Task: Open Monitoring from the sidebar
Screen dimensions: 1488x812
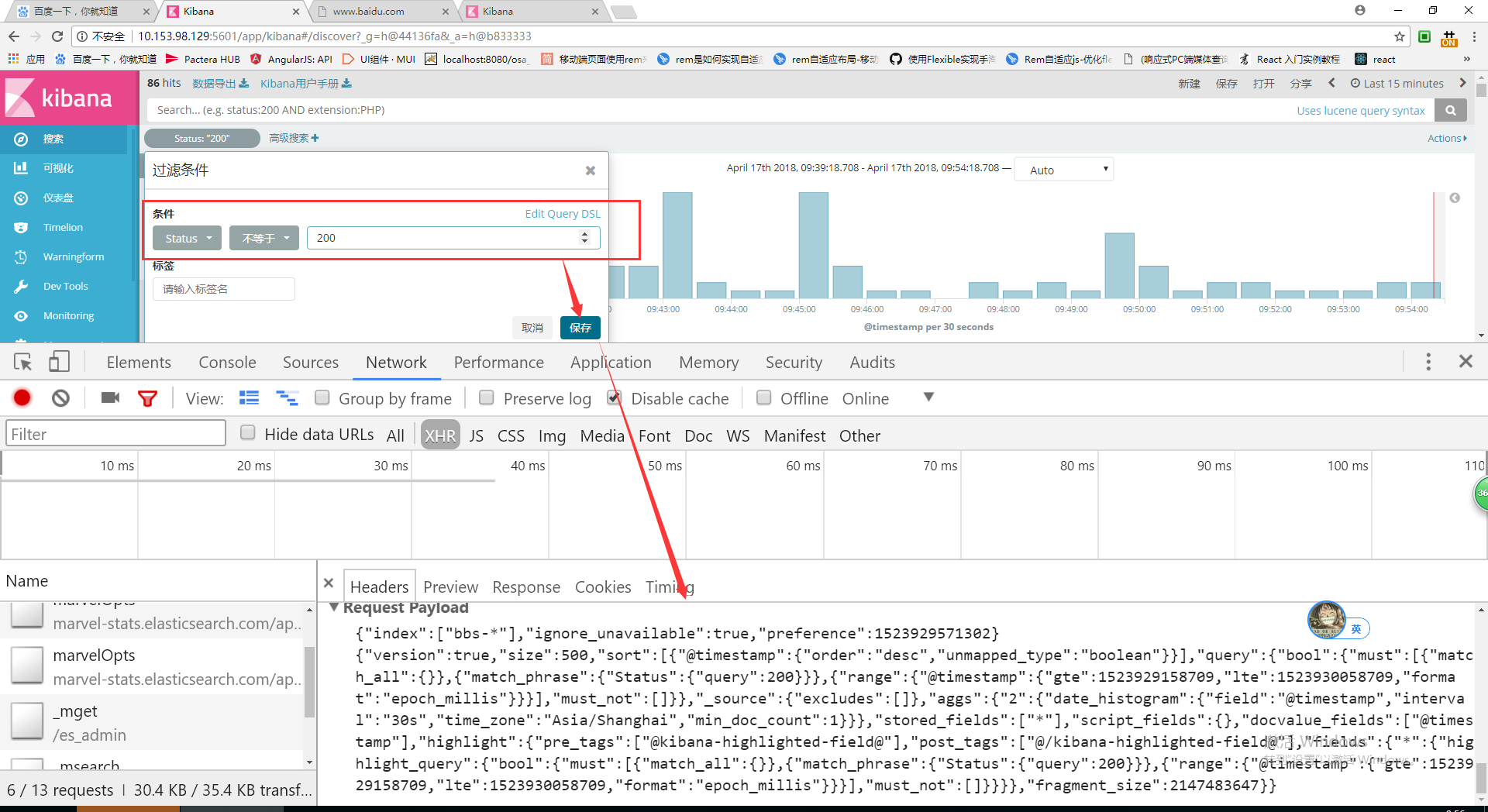Action: coord(68,315)
